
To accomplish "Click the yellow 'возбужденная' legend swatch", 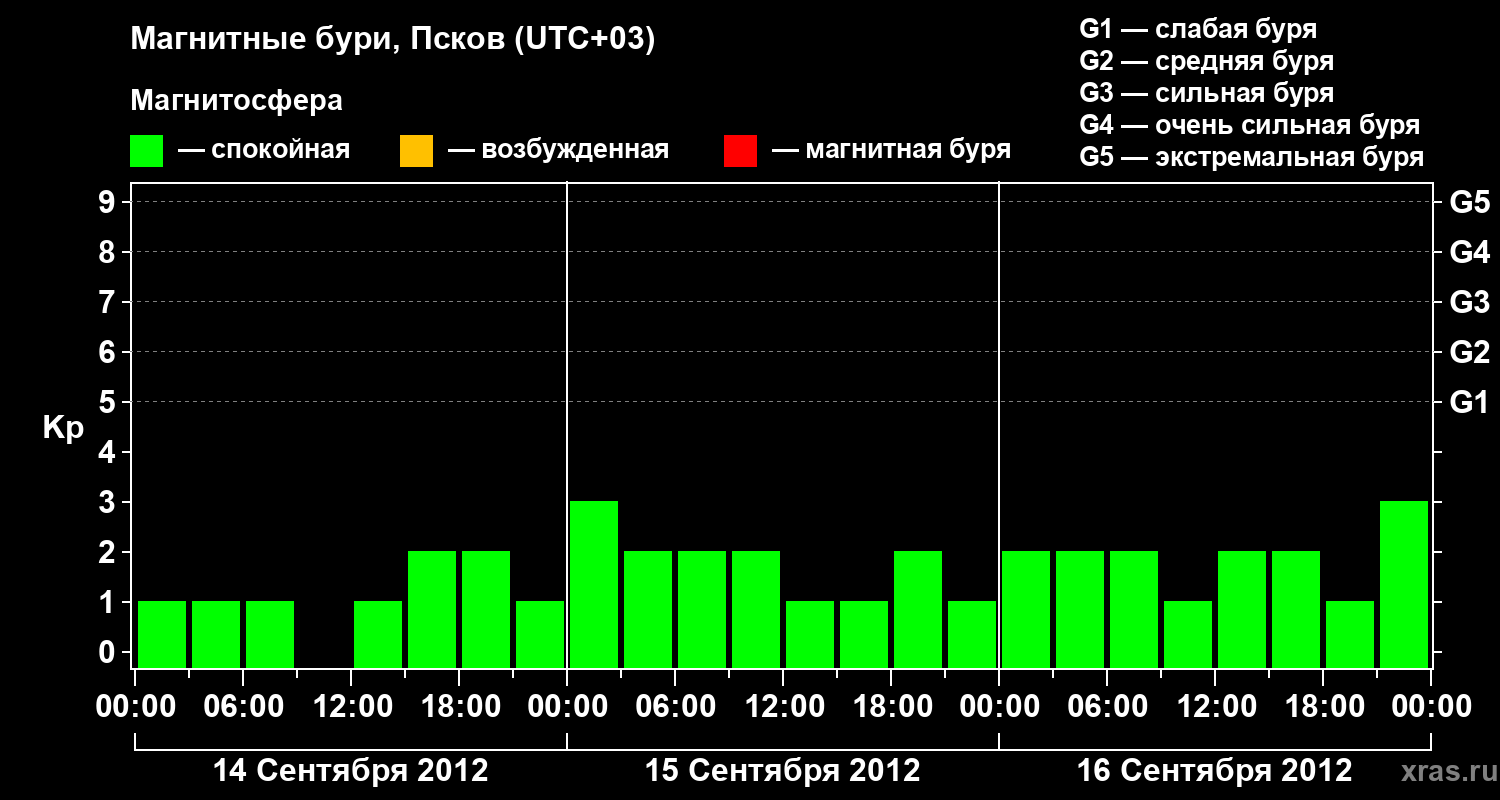I will tap(416, 151).
